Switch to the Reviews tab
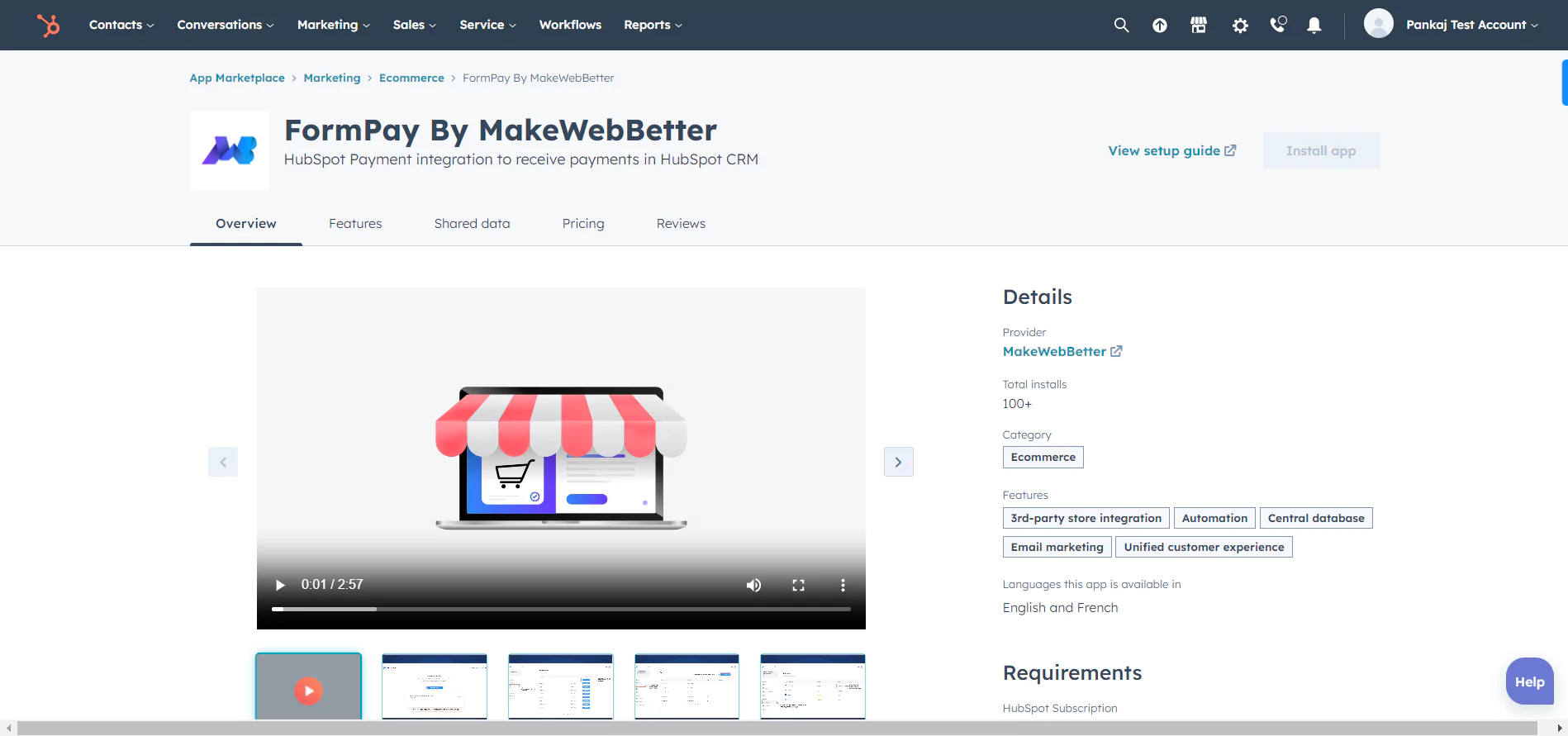The width and height of the screenshot is (1568, 736). pos(681,224)
